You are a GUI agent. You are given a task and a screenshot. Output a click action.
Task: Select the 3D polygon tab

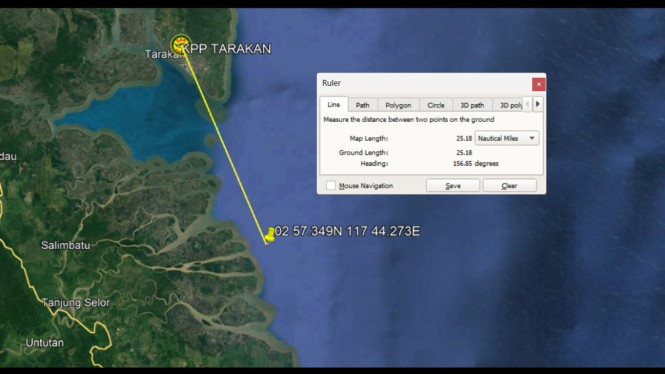pos(508,105)
